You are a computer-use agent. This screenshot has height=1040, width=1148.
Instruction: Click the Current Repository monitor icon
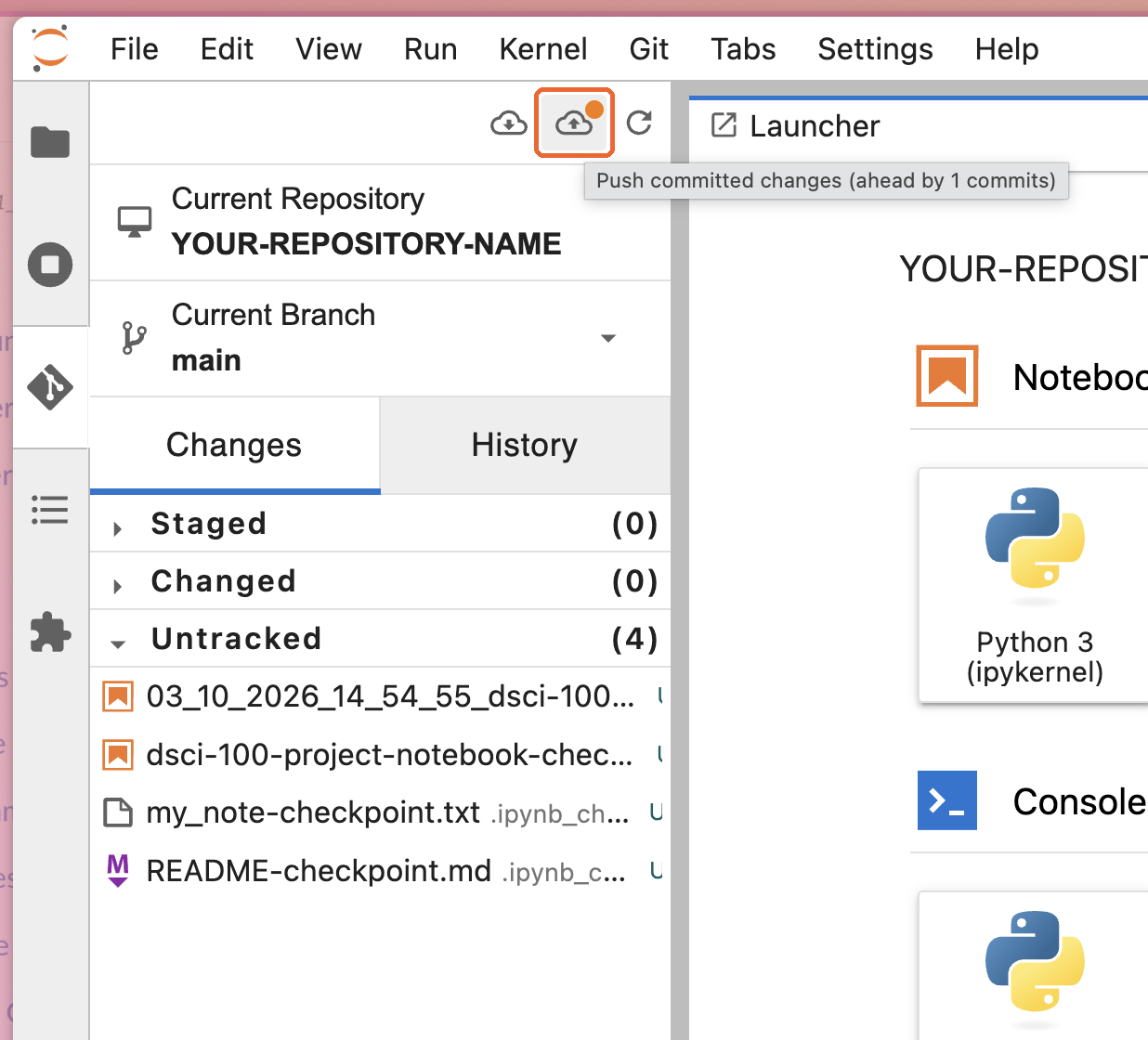(x=135, y=222)
